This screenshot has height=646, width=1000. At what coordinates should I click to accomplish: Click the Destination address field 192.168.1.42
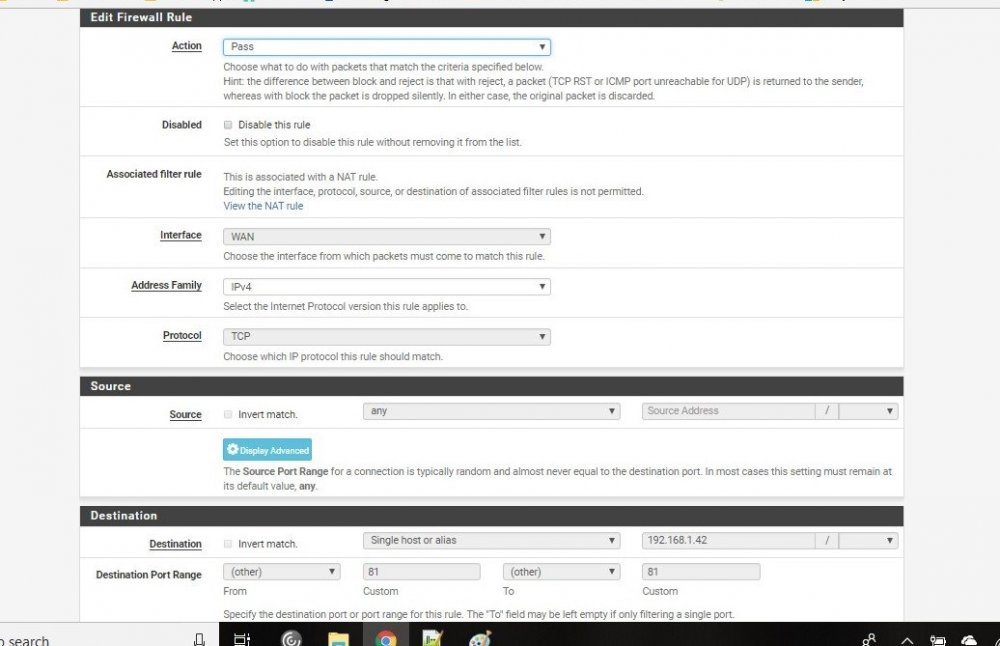[x=728, y=541]
